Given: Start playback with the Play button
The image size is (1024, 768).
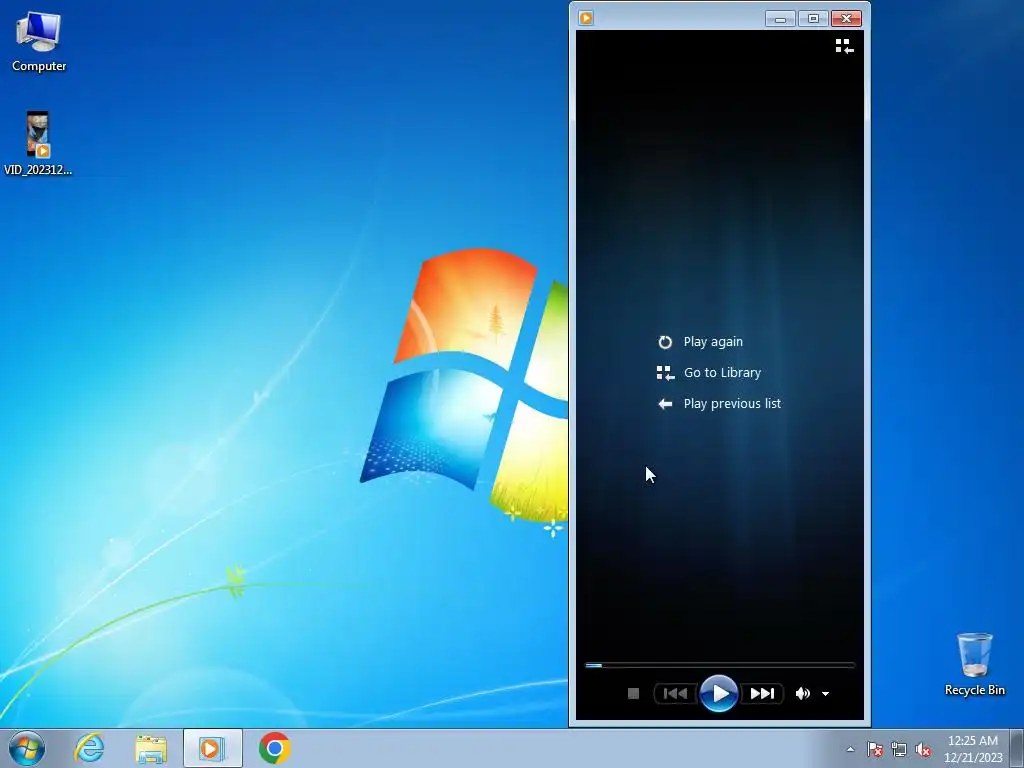Looking at the screenshot, I should coord(718,694).
